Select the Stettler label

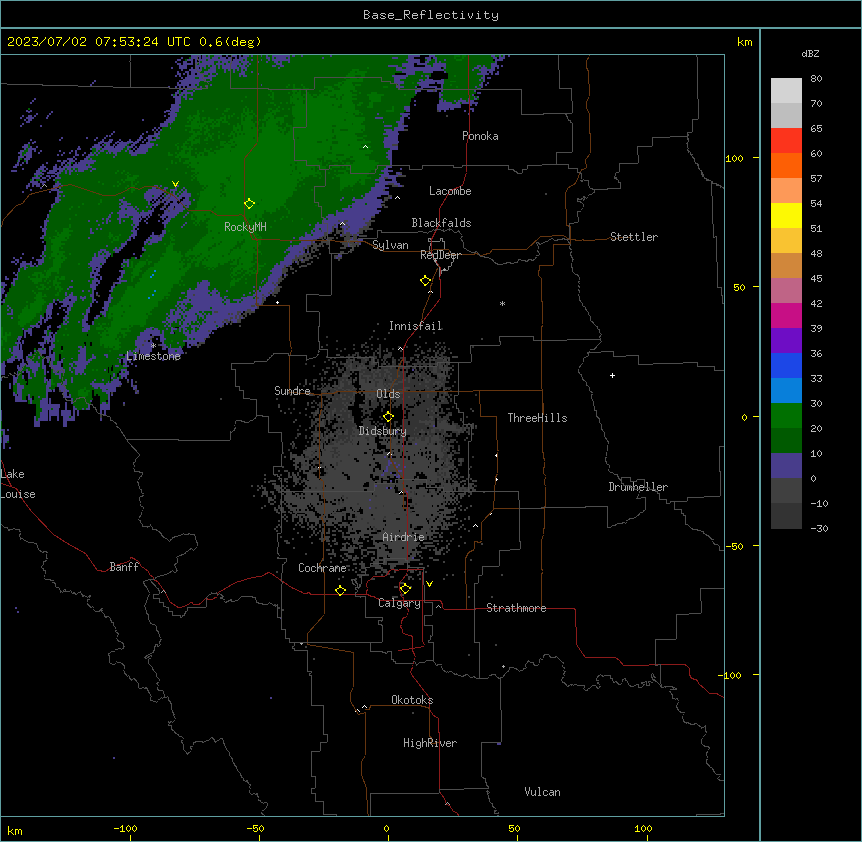coord(634,237)
